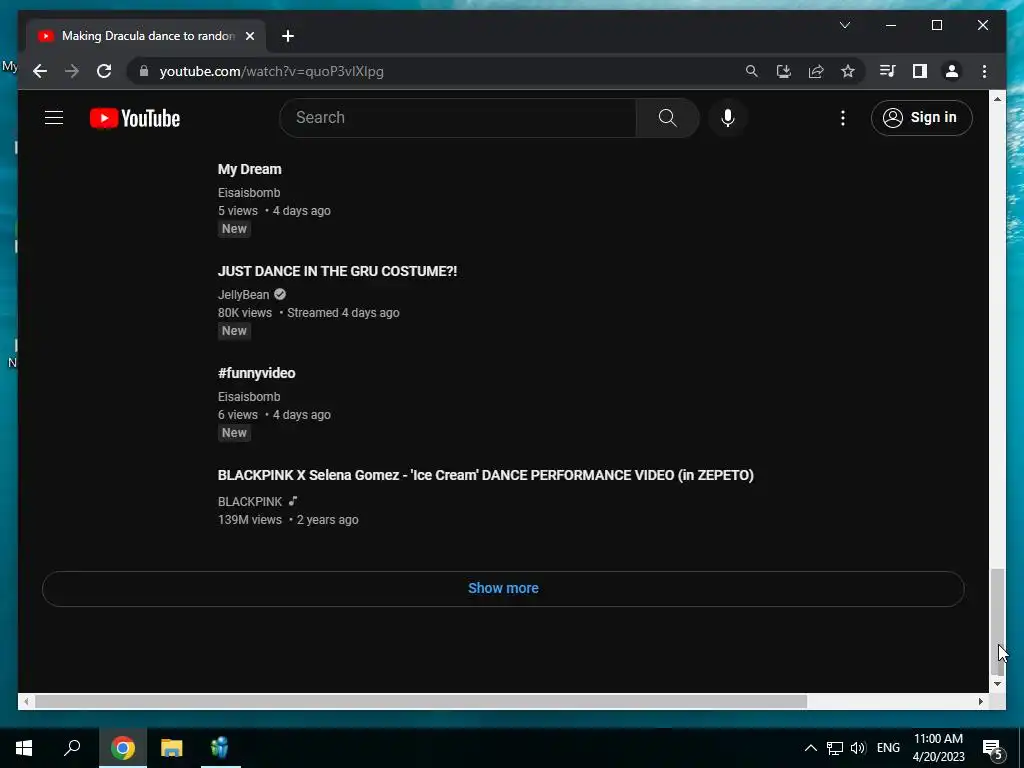
Task: Open the My Dream video title
Action: (x=249, y=169)
